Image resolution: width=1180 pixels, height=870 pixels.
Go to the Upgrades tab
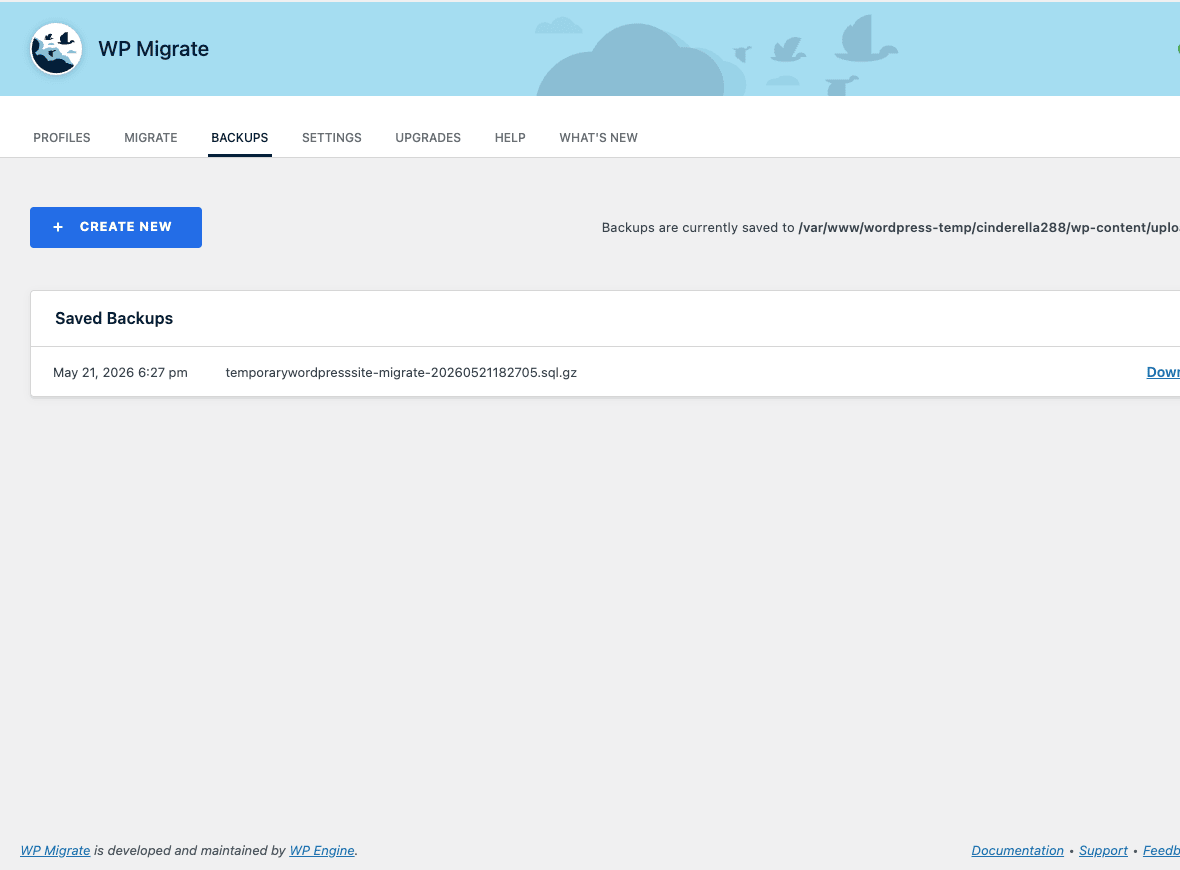[x=428, y=138]
